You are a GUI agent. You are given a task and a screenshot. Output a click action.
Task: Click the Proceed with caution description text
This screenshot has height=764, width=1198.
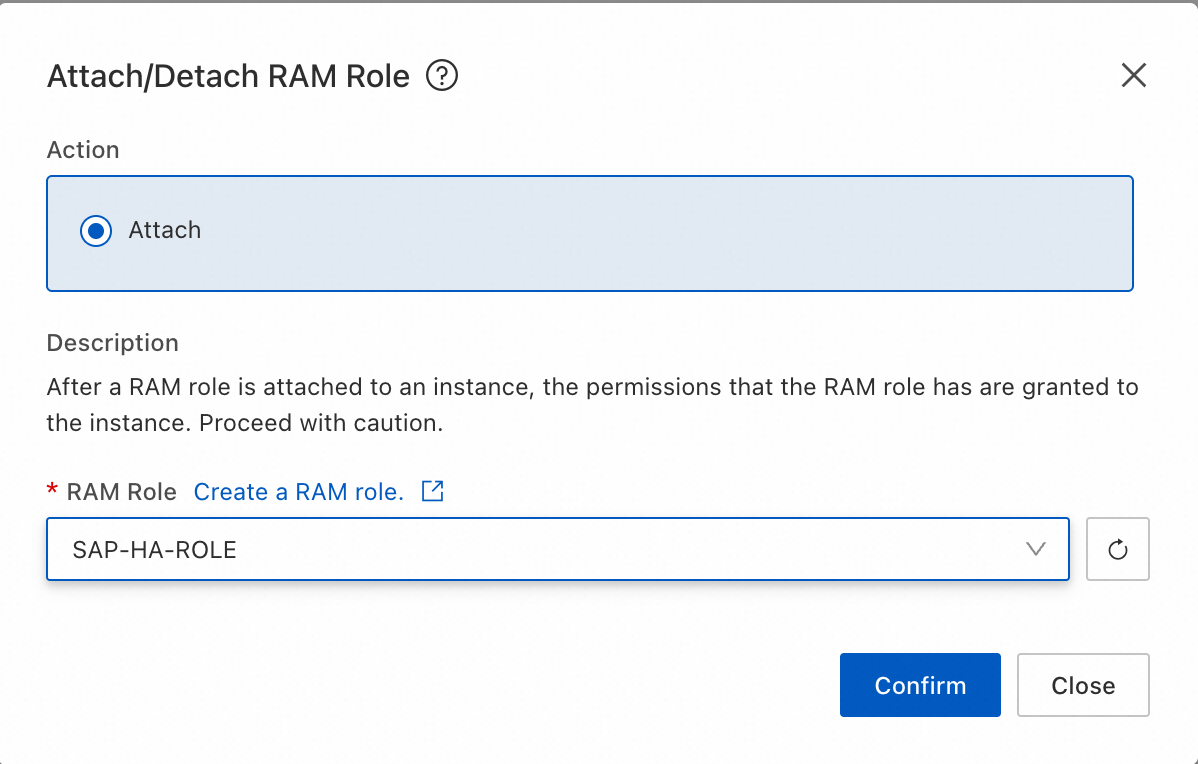click(x=321, y=423)
